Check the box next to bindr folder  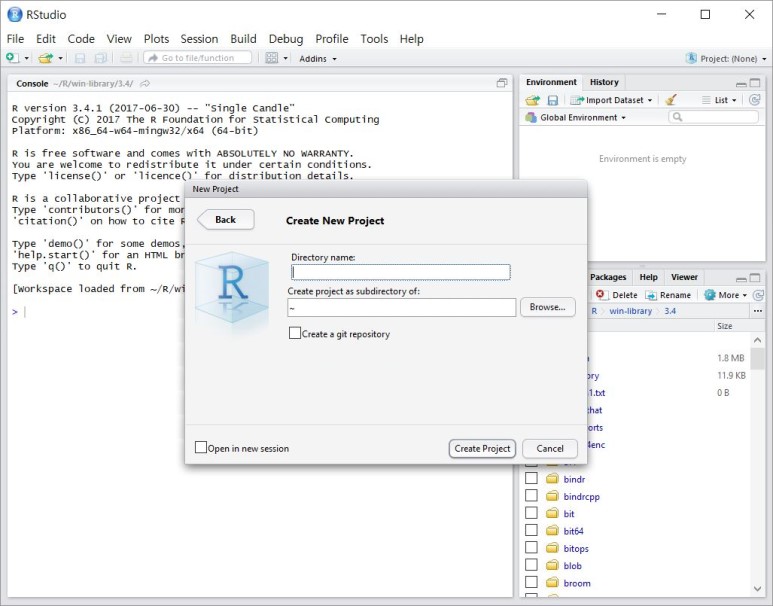coord(531,478)
